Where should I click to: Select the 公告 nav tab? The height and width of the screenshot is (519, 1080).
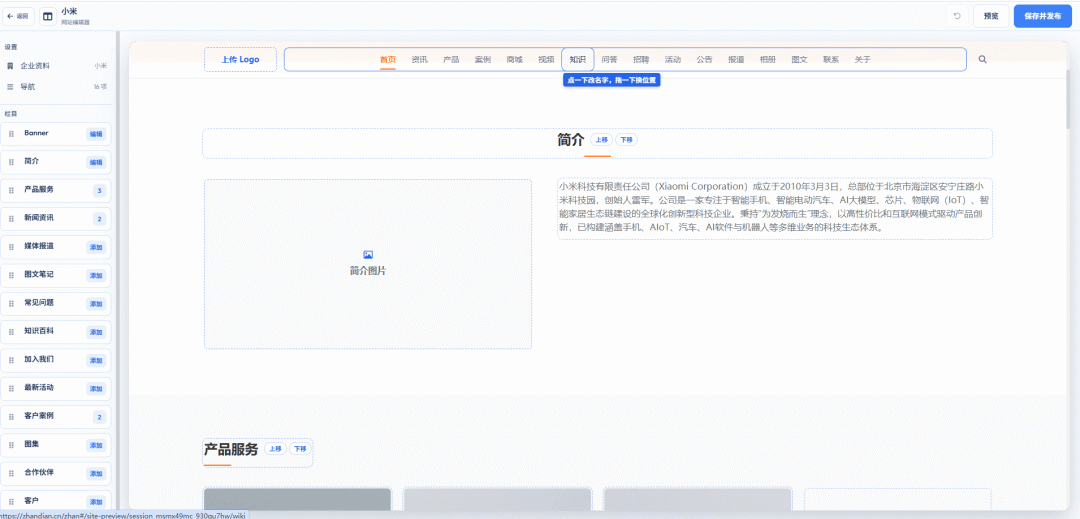point(705,60)
